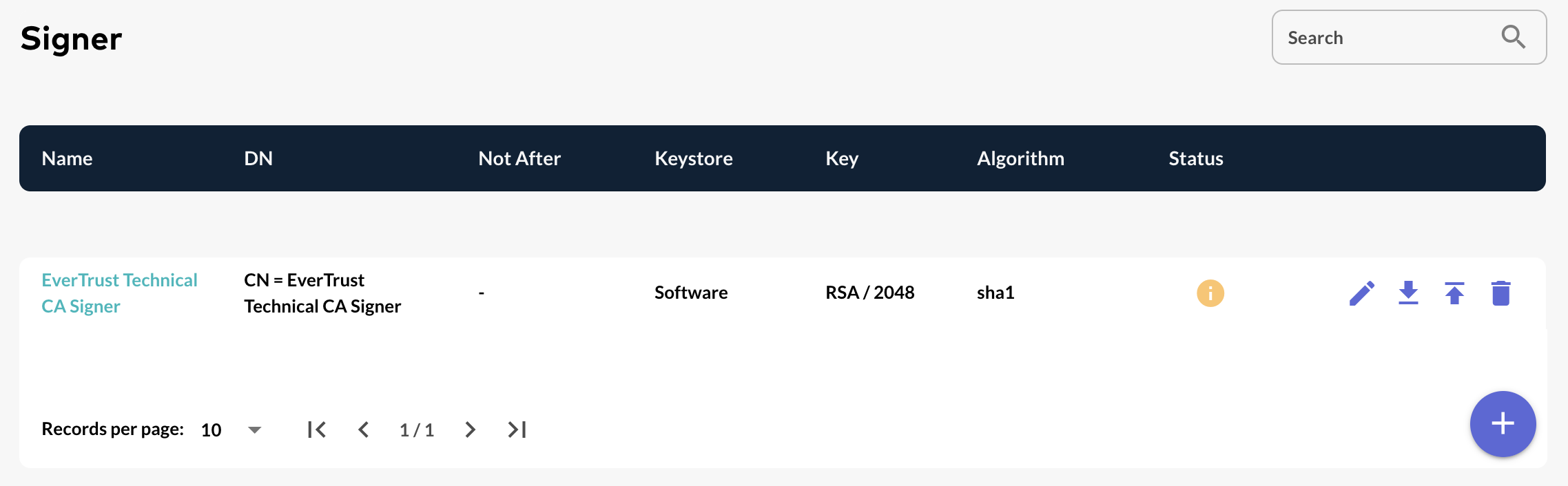Click the Keystore column header

[x=693, y=158]
